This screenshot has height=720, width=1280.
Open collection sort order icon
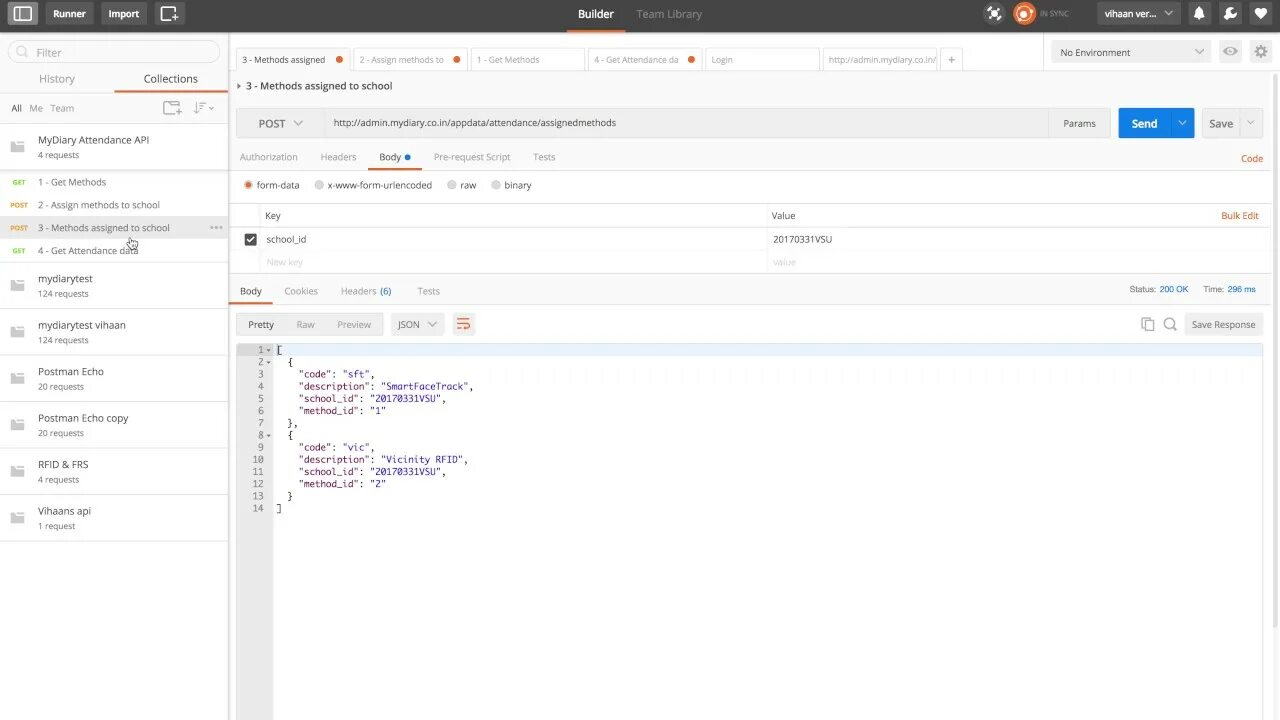click(203, 108)
